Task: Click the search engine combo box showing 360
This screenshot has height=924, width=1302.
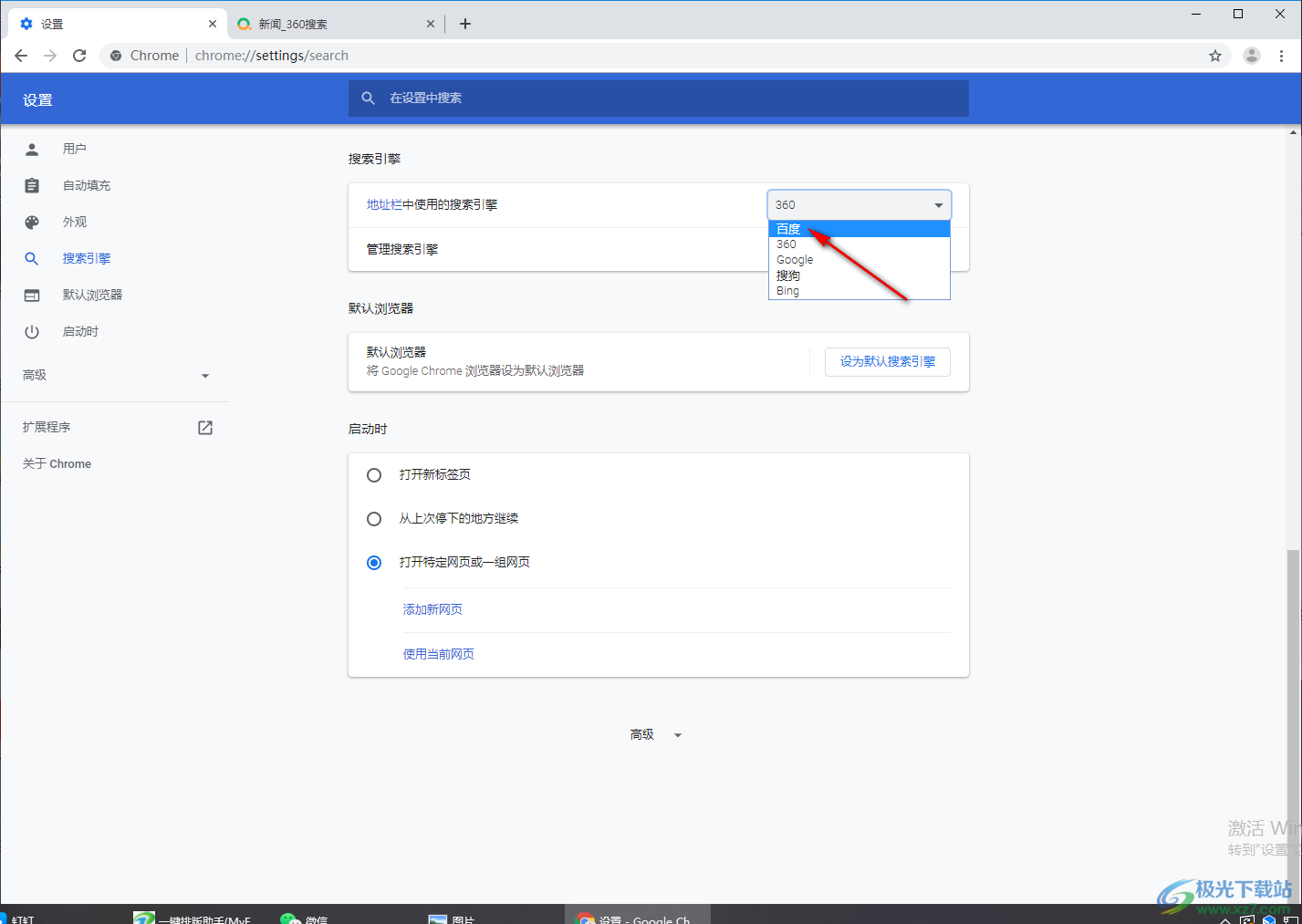Action: 859,205
